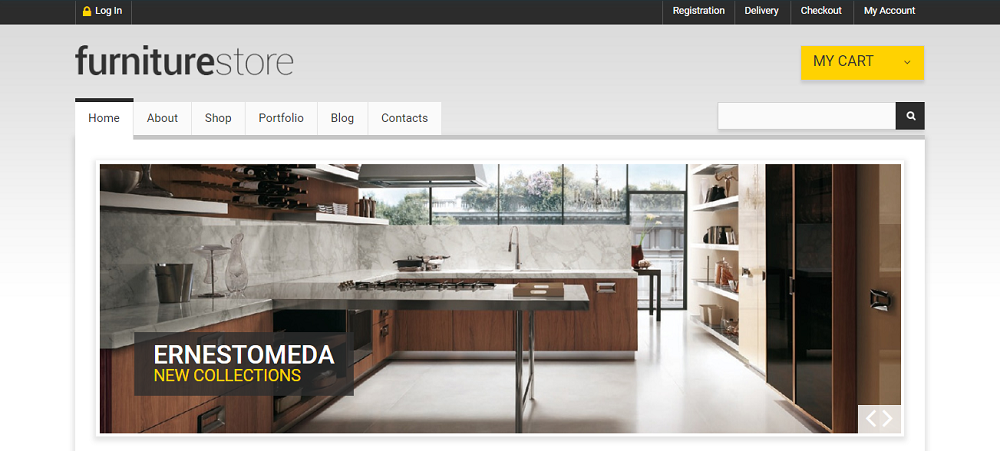The image size is (1000, 451).
Task: Focus the search input field
Action: coord(807,116)
